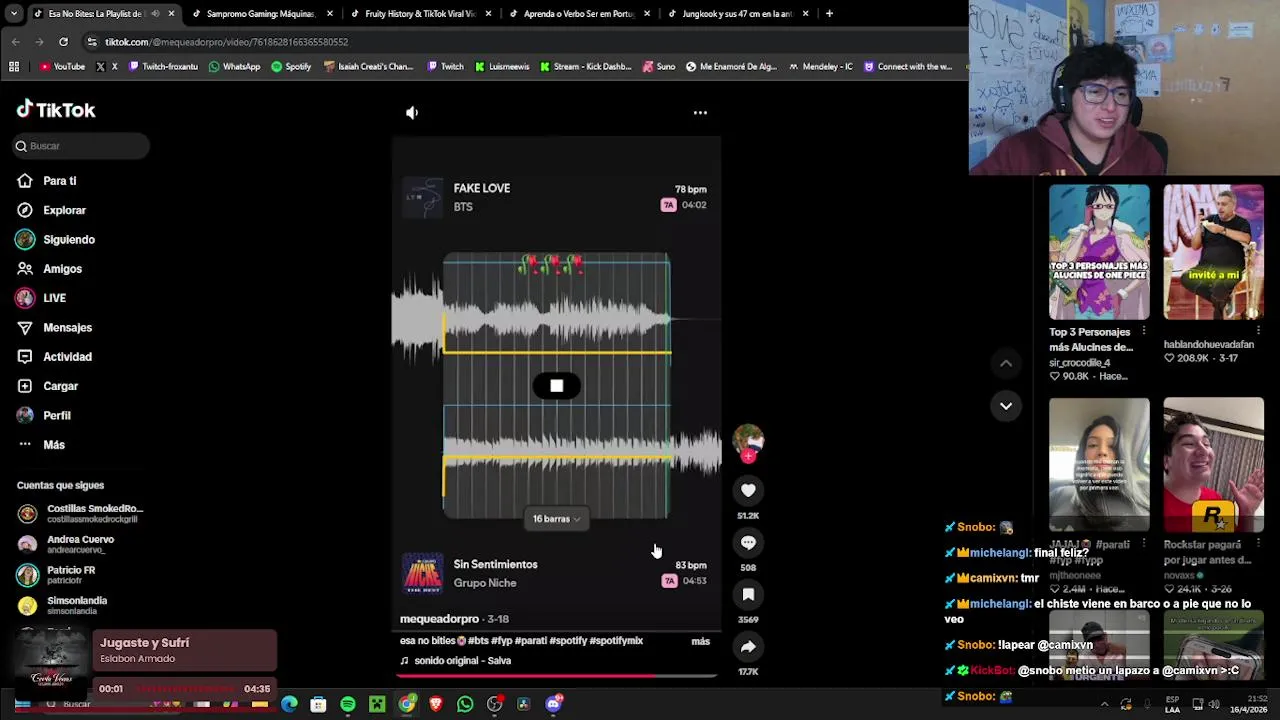Switch to Jungkook y sus 47 cm tab

coord(738,14)
